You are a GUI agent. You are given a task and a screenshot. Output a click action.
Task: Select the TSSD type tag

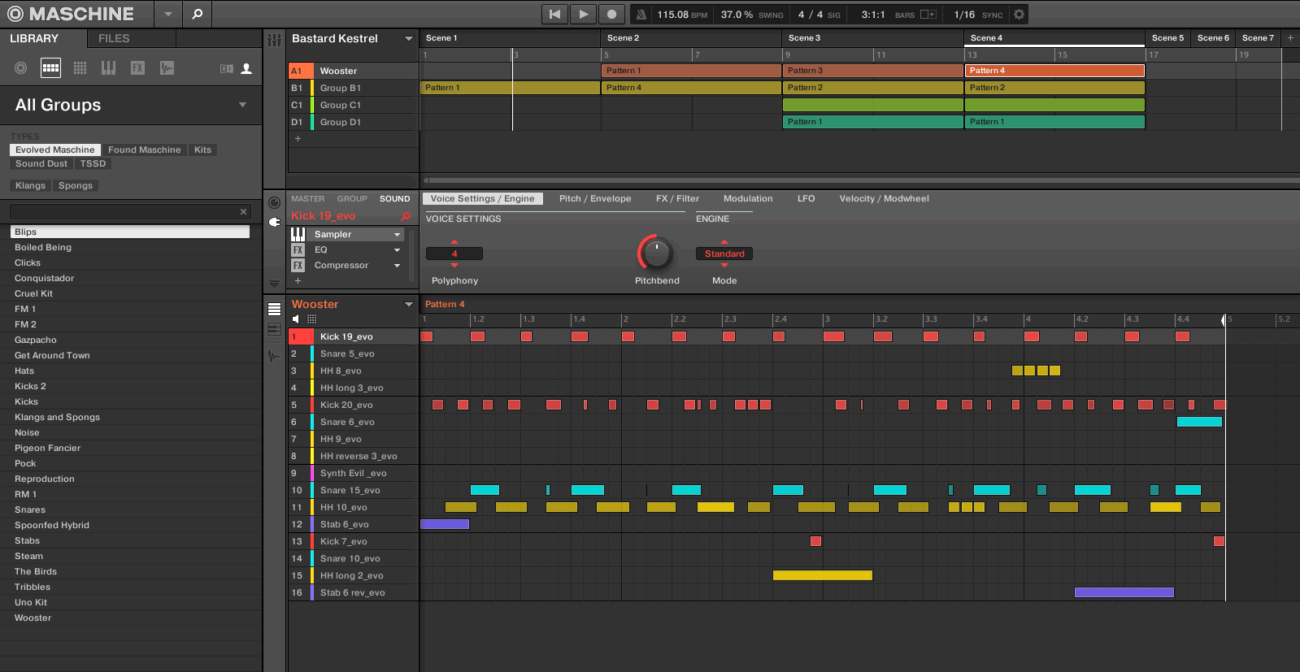click(x=93, y=164)
